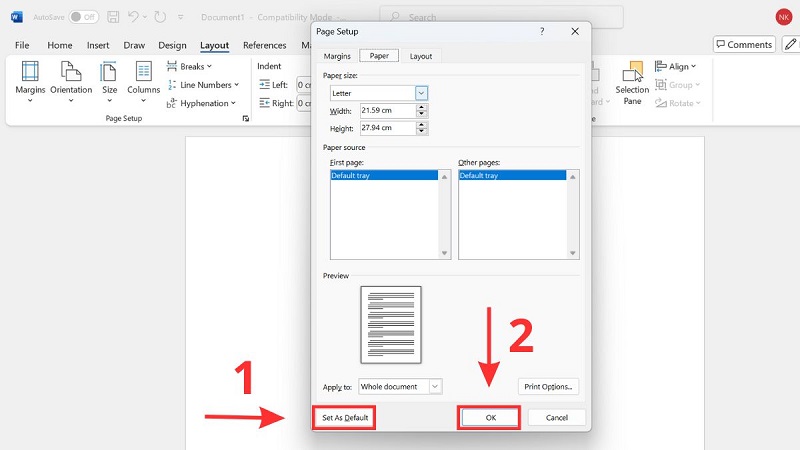Screen dimensions: 800x450
Task: Click the Orientation icon
Action: pyautogui.click(x=71, y=78)
